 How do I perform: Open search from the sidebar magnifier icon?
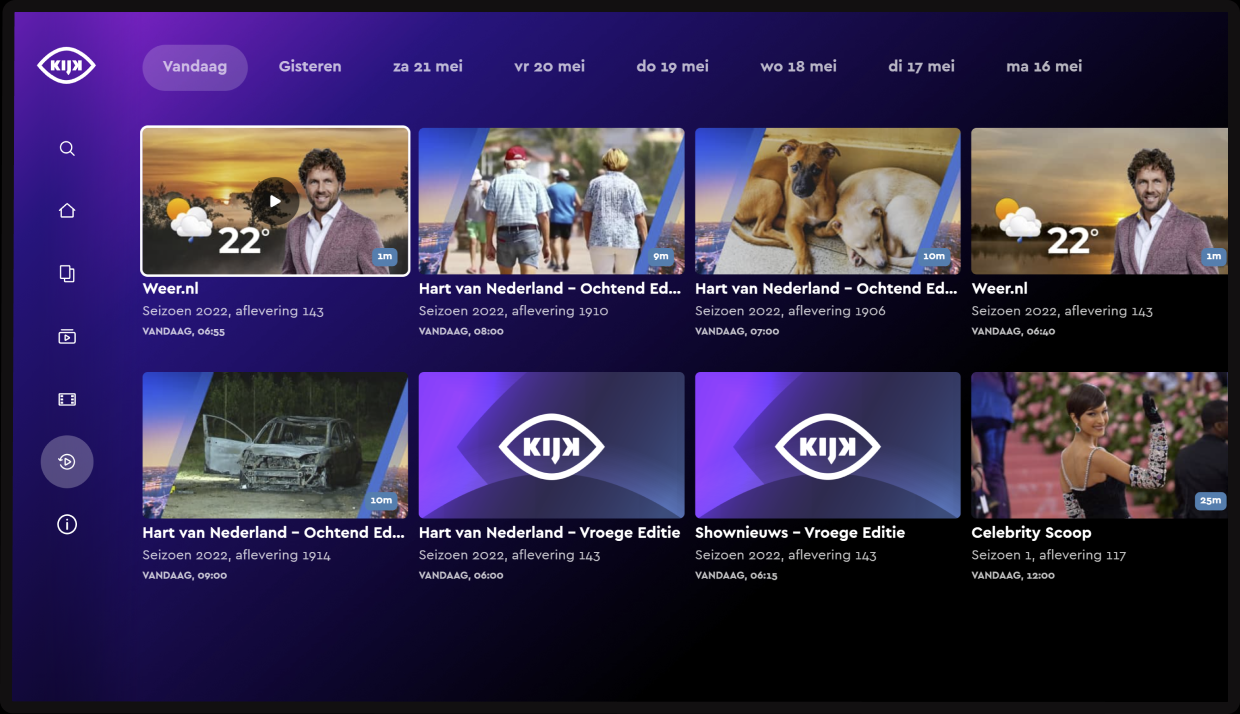[67, 149]
